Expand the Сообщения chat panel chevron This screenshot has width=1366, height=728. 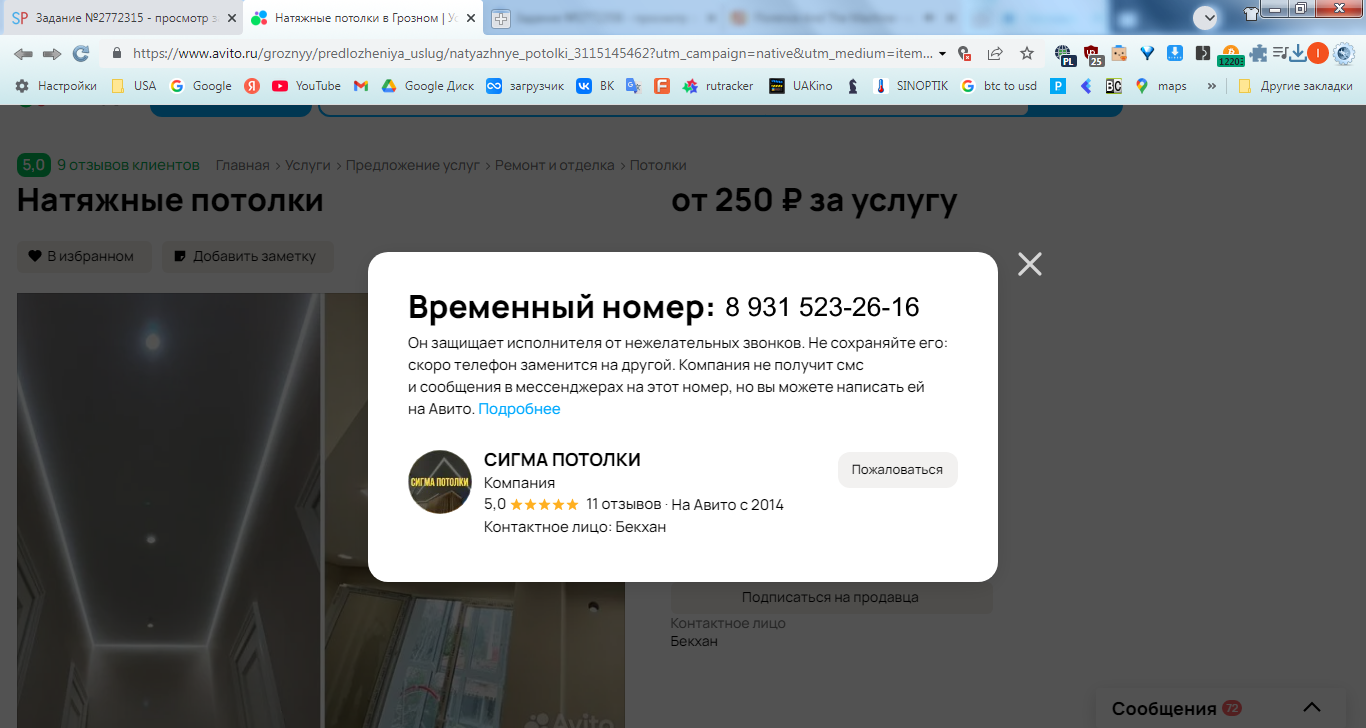[x=1312, y=708]
